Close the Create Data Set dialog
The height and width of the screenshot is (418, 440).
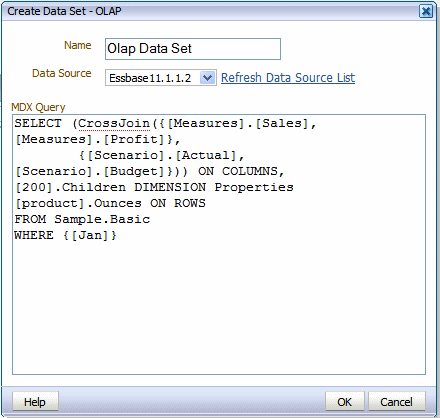tap(426, 11)
